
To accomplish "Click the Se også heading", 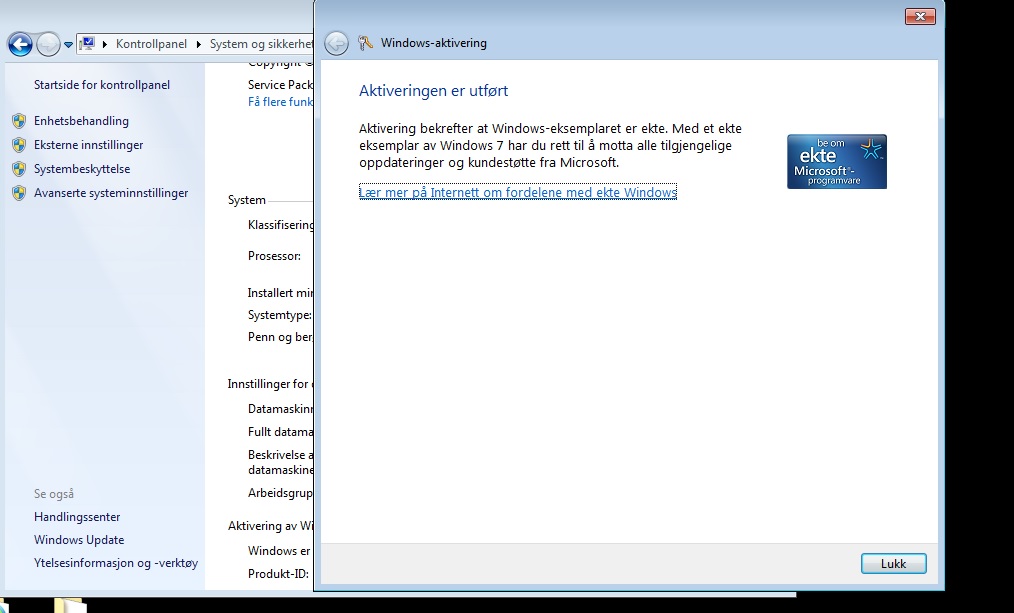I will coord(54,494).
